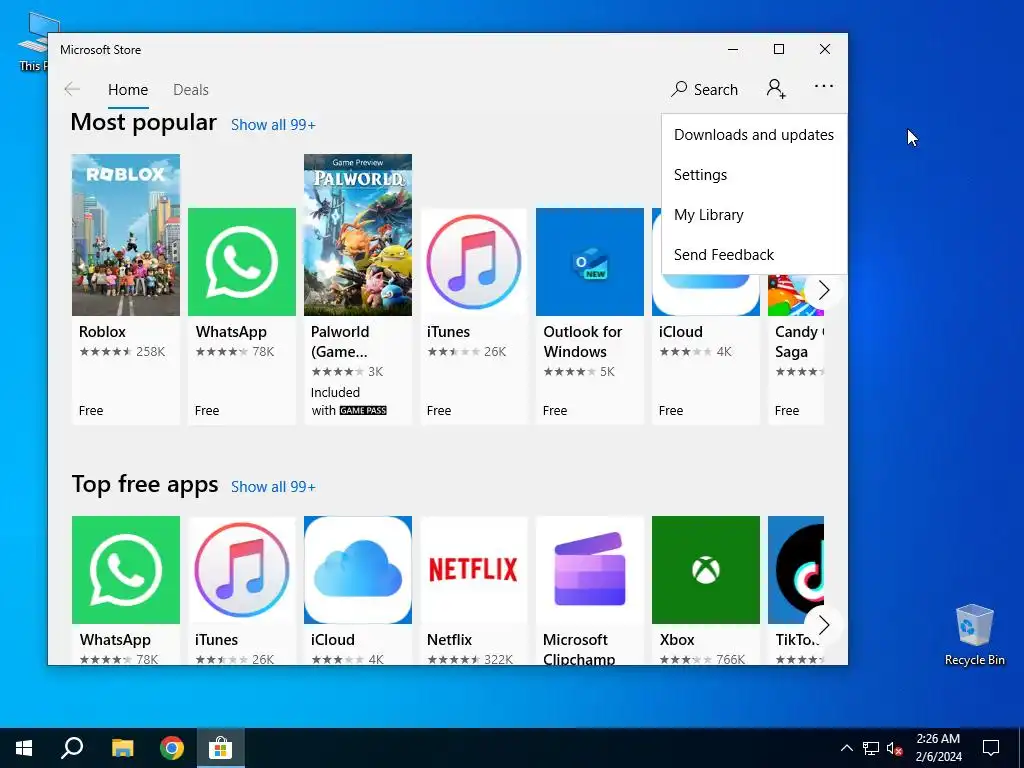Choose My Library in the menu
1024x768 pixels.
754,214
